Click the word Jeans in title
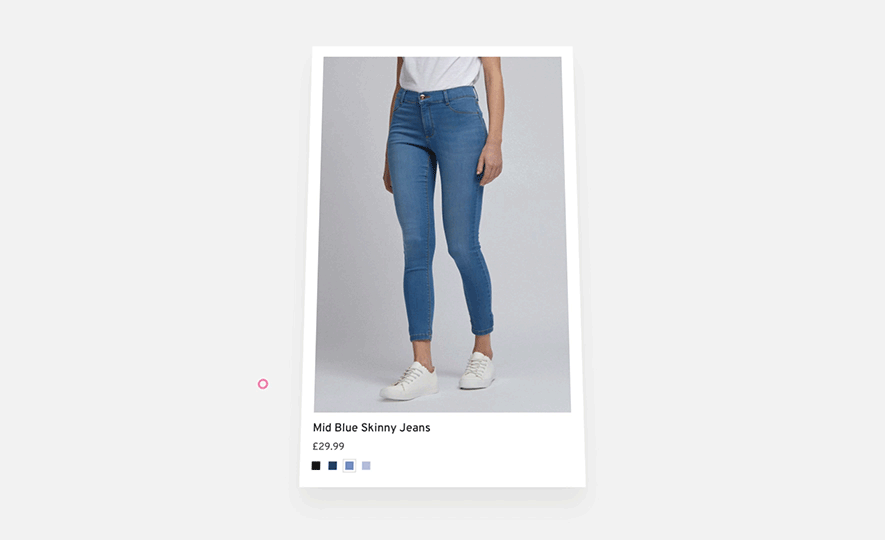This screenshot has width=885, height=540. 415,428
